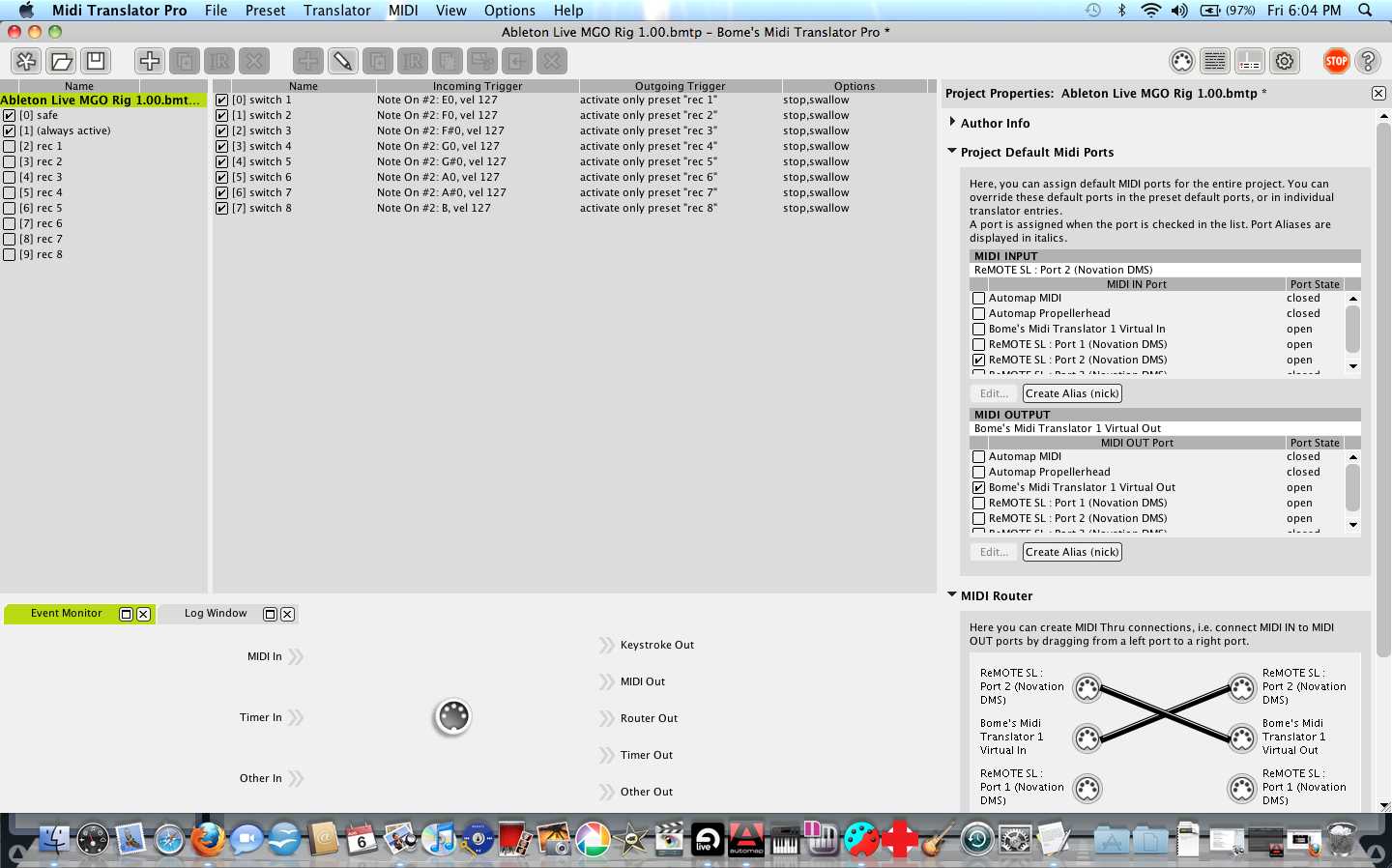Click the New Project toolbar icon
Viewport: 1392px width, 868px height.
tap(26, 61)
